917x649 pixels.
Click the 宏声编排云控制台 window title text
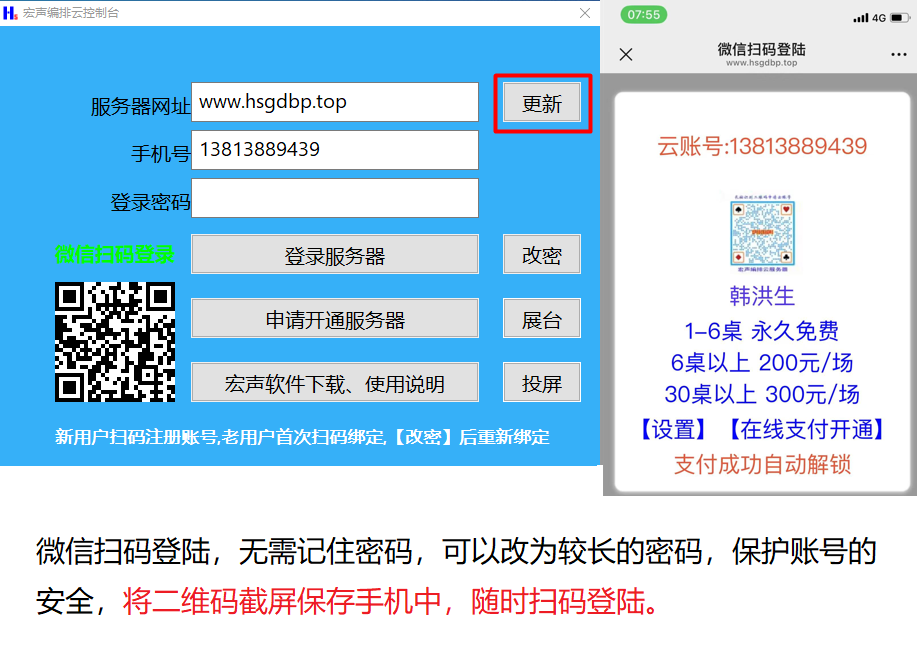[x=71, y=13]
